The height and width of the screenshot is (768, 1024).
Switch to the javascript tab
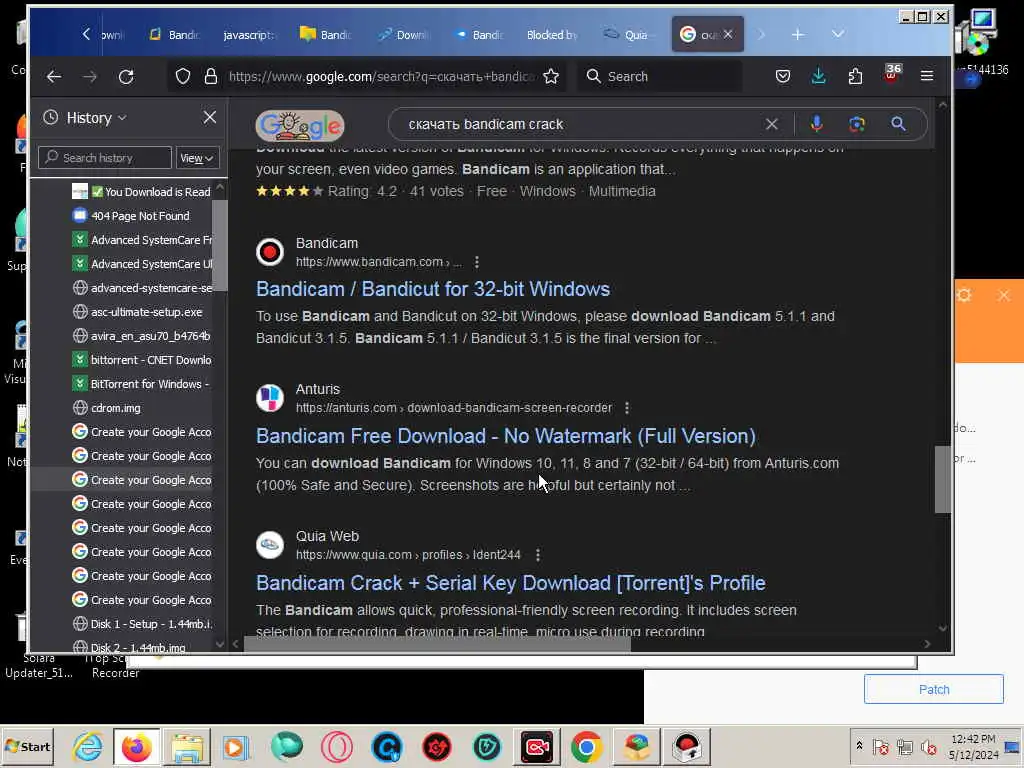coord(249,35)
